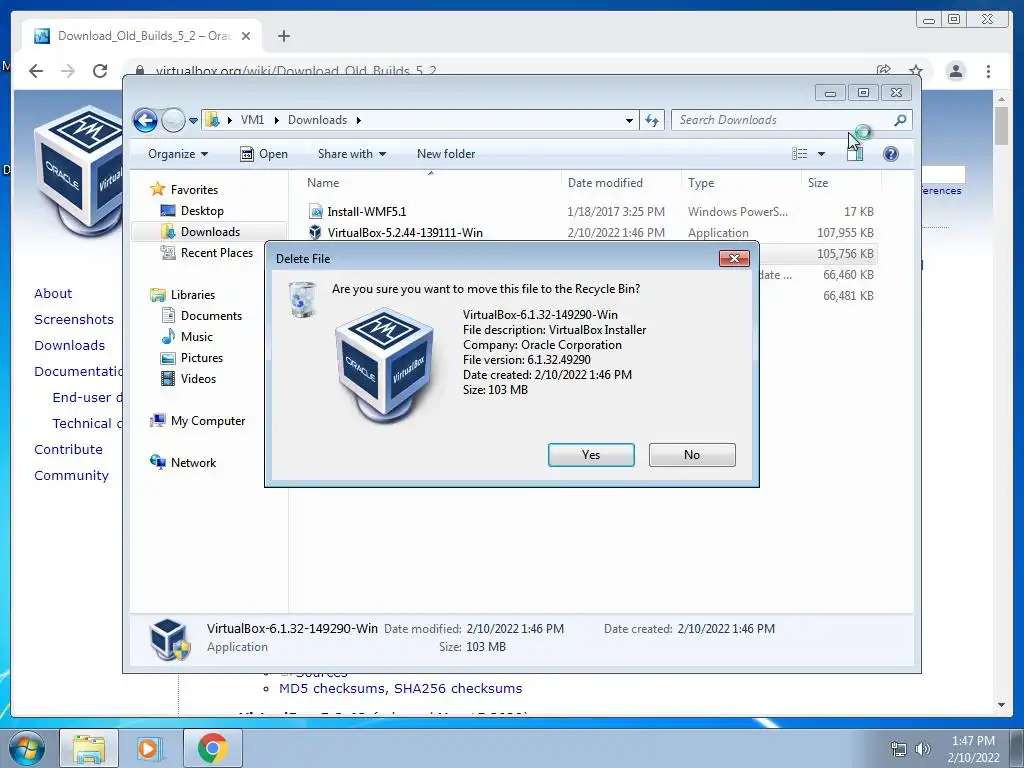Open the Chrome profile icon
Screen dimensions: 1024x768
coord(955,71)
